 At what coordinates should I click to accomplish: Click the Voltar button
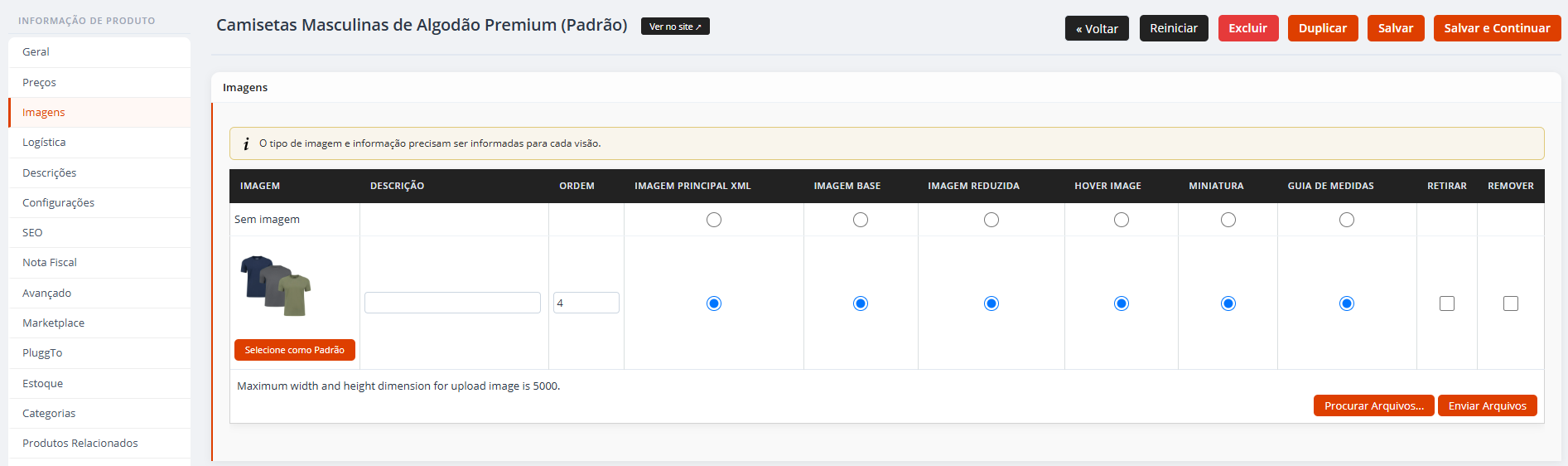click(1097, 28)
